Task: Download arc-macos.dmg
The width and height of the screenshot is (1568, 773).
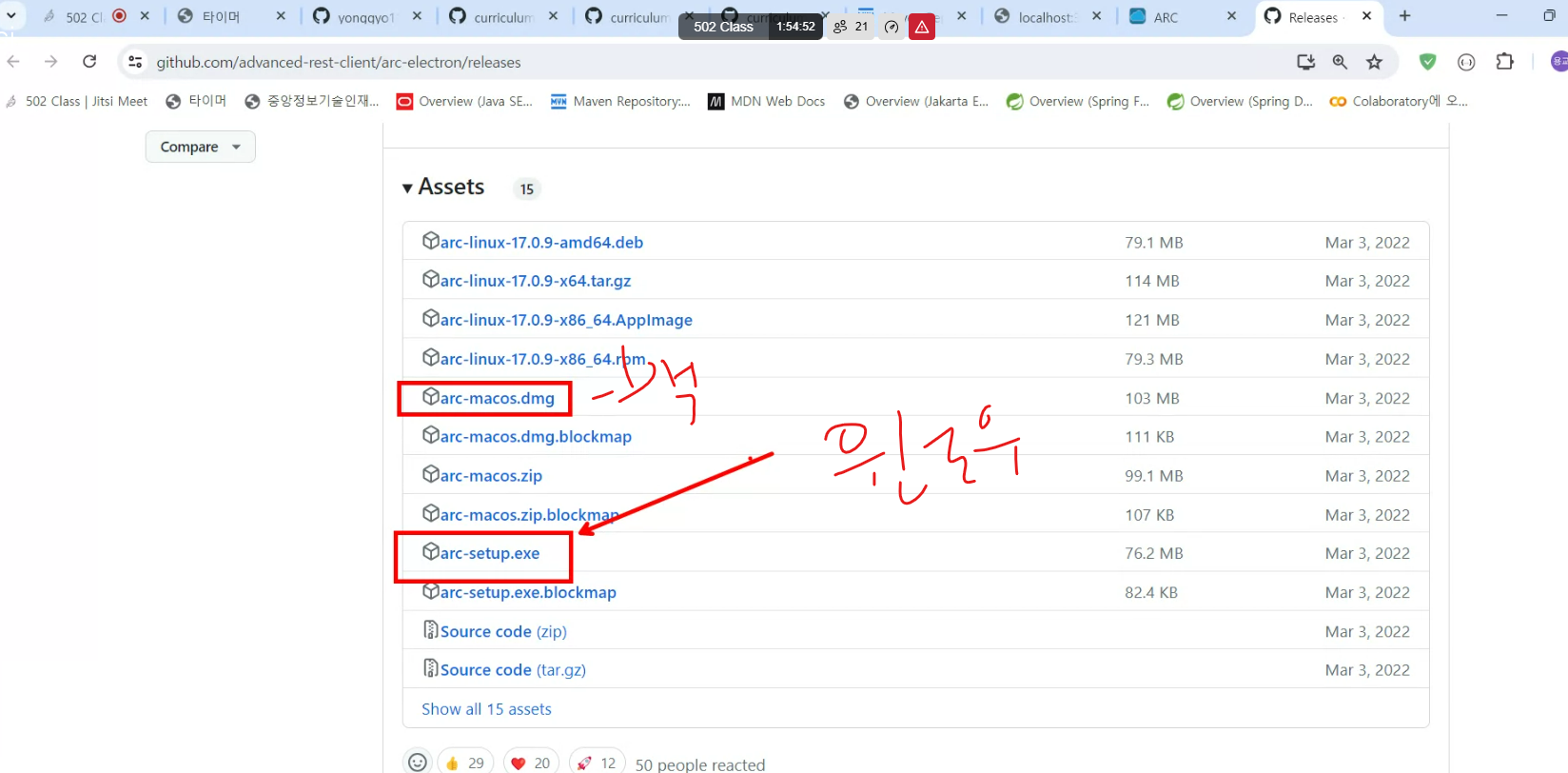Action: point(497,398)
